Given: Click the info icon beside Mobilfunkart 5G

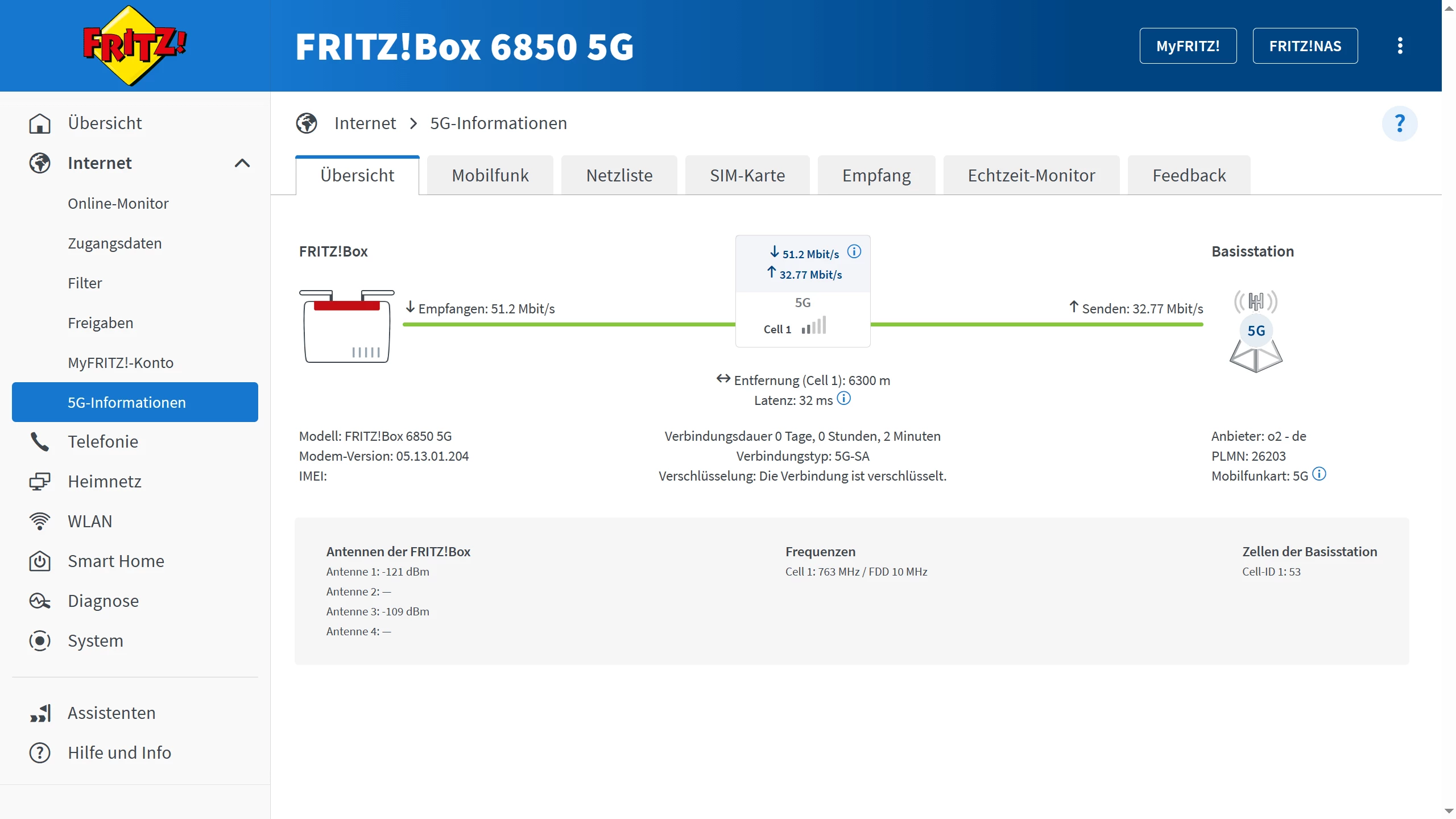Looking at the screenshot, I should click(1319, 474).
